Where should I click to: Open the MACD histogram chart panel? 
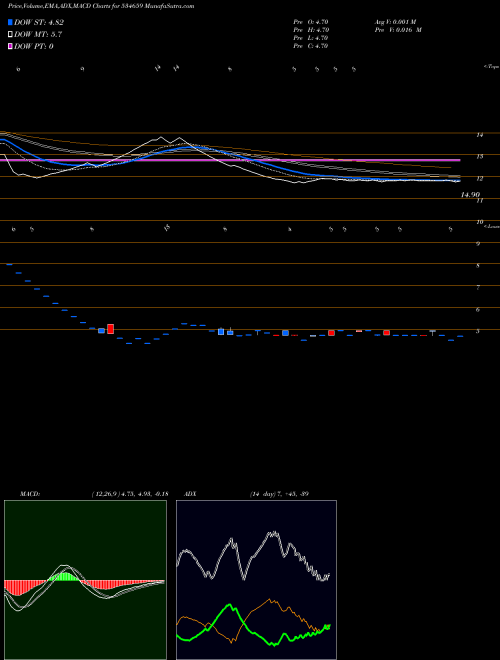85,580
